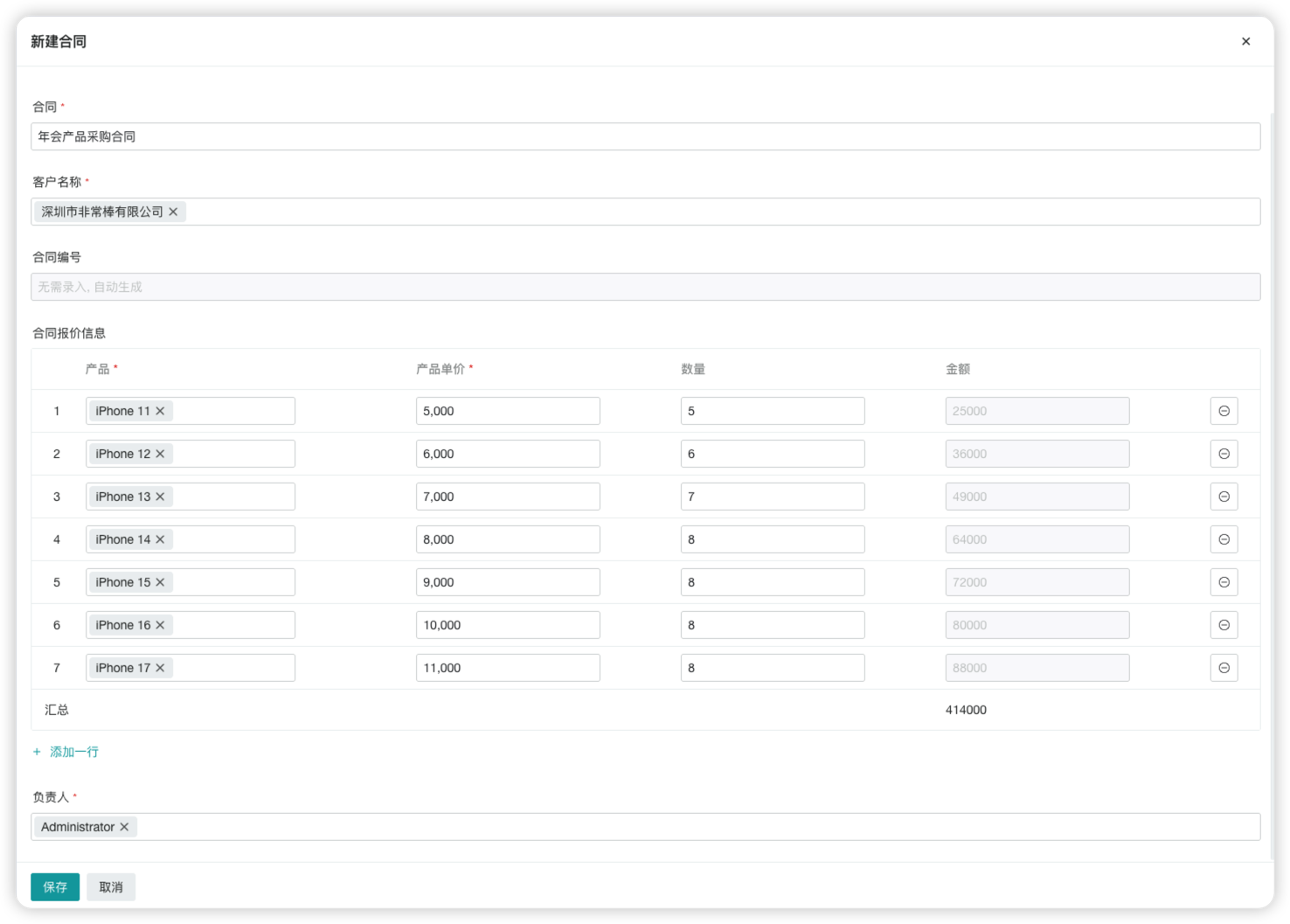Clear the iPhone 17 product tag
Image resolution: width=1290 pixels, height=924 pixels.
coord(160,668)
